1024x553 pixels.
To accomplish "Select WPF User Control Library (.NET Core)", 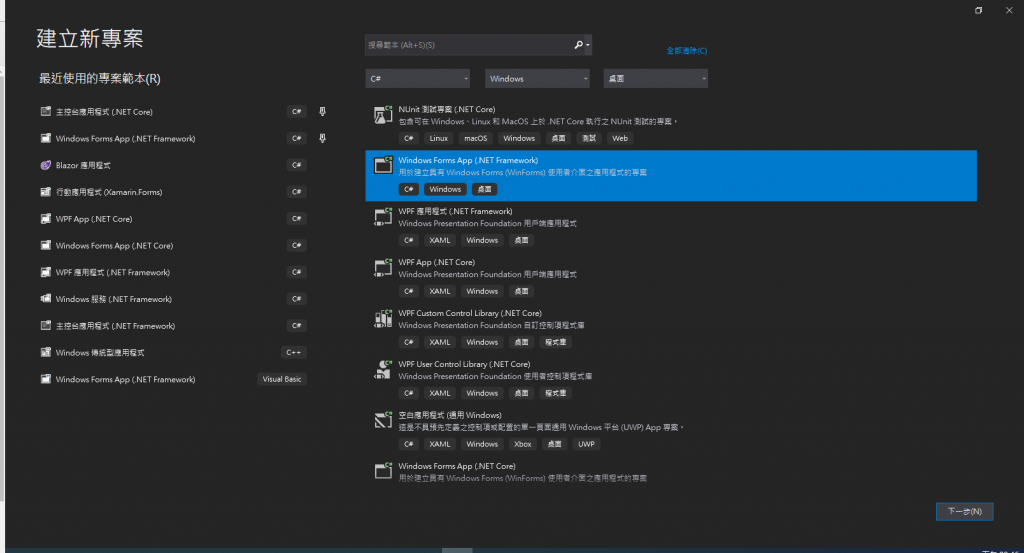I will (x=671, y=379).
